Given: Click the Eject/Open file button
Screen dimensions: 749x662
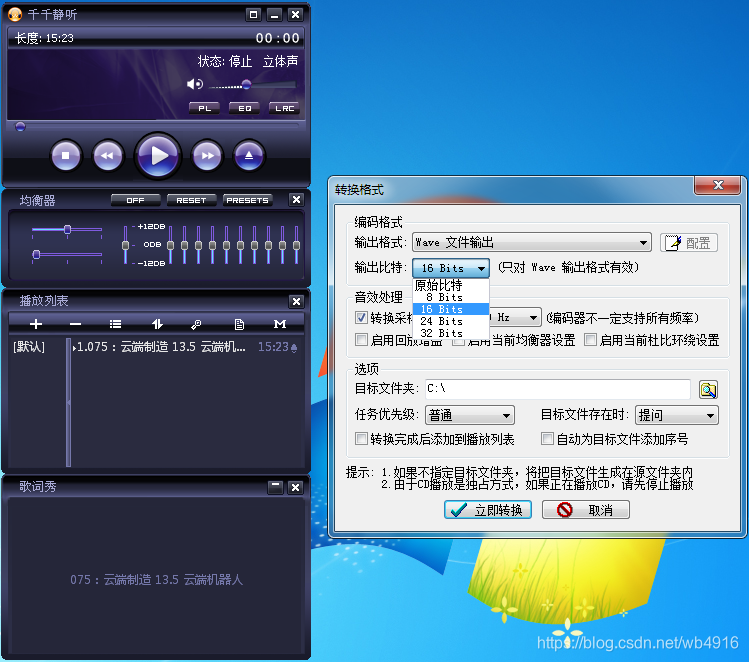Looking at the screenshot, I should click(x=249, y=156).
